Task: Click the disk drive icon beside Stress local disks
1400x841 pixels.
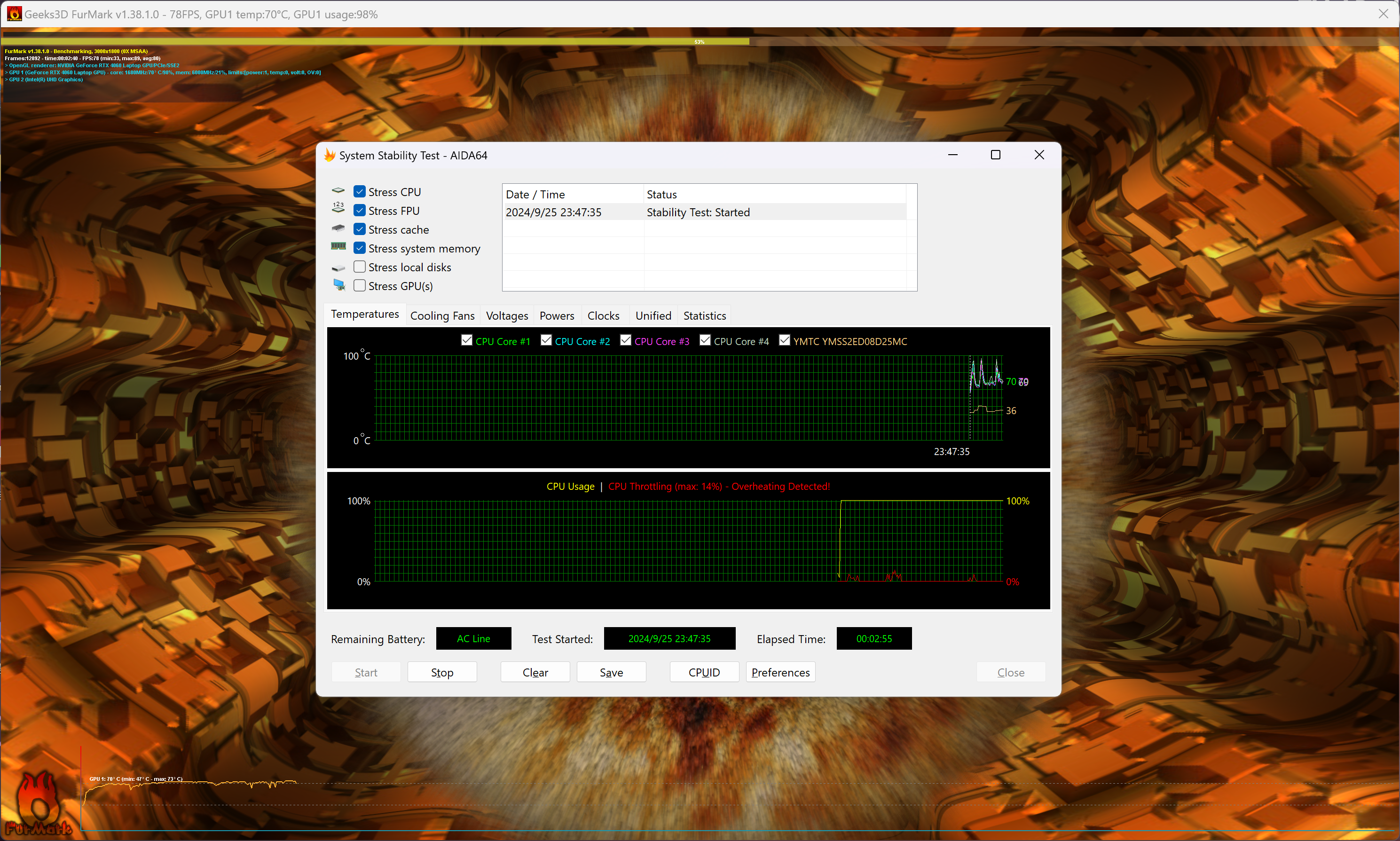Action: point(338,268)
